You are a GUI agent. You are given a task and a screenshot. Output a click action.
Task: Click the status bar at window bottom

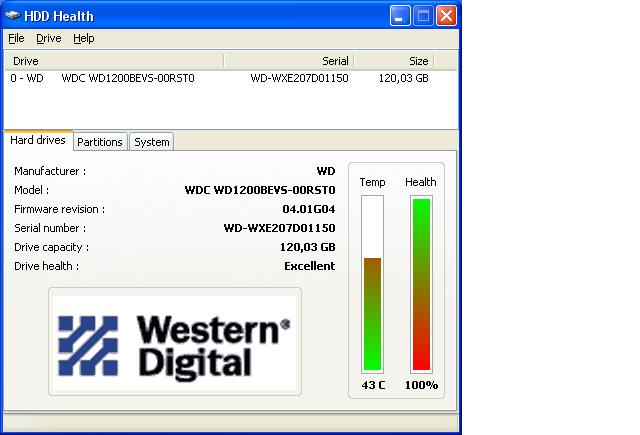pos(231,422)
